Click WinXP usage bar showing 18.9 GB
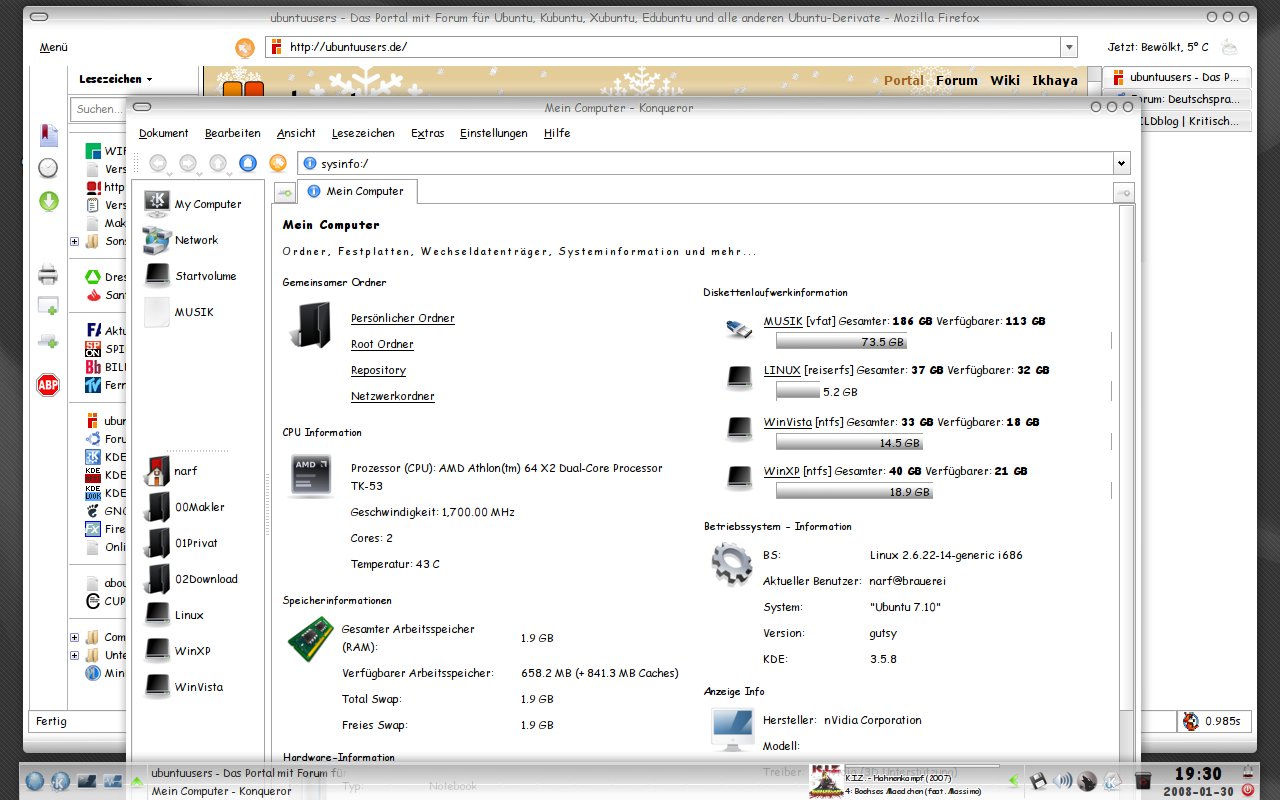The image size is (1280, 800). tap(855, 492)
